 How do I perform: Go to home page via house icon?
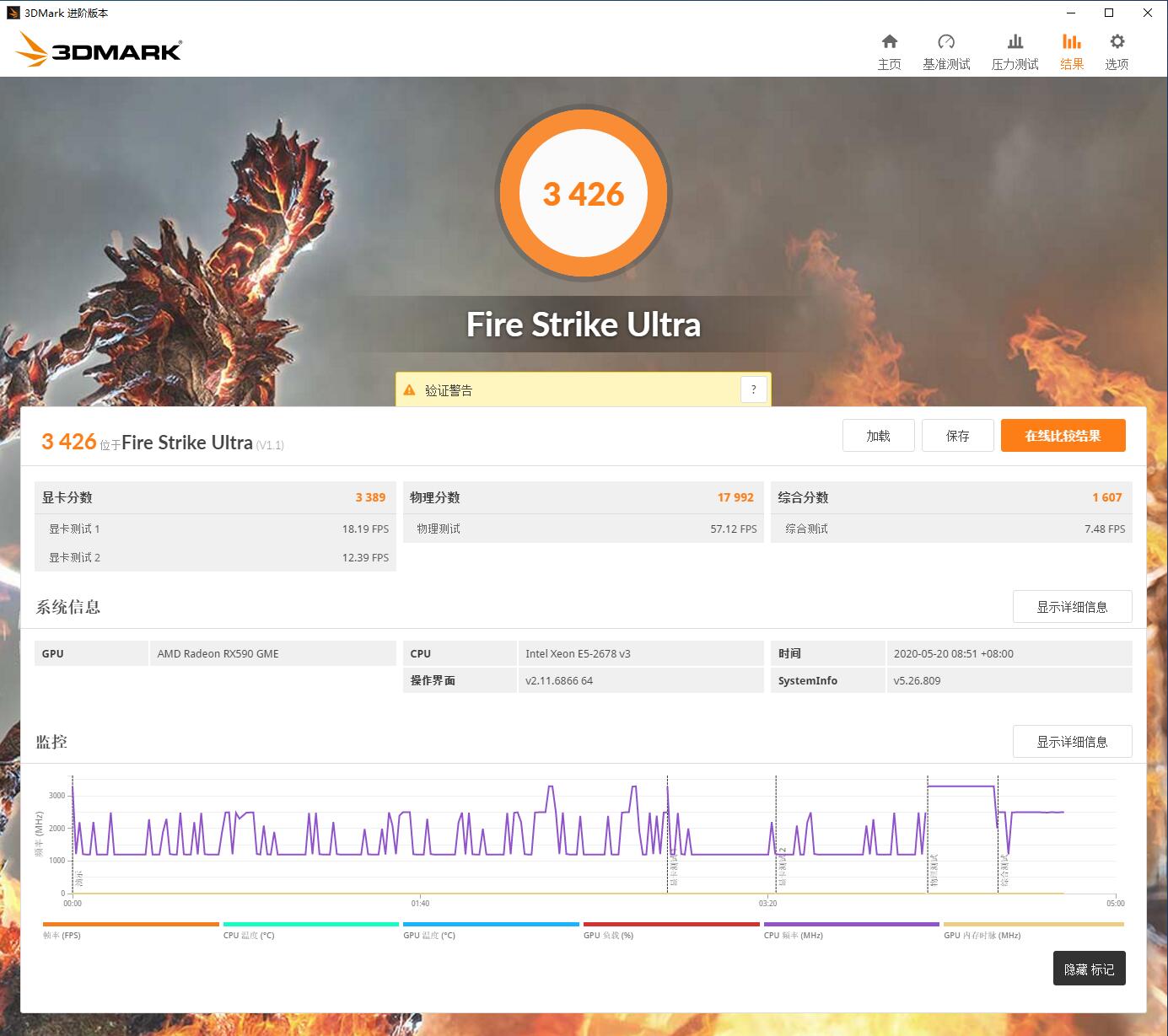890,48
